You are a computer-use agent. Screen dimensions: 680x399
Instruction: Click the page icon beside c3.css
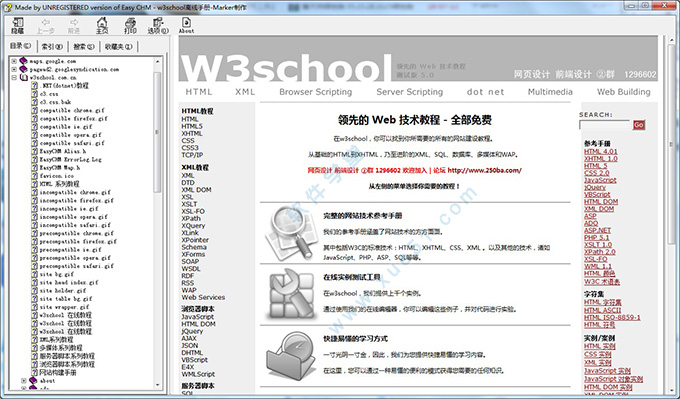tap(34, 94)
